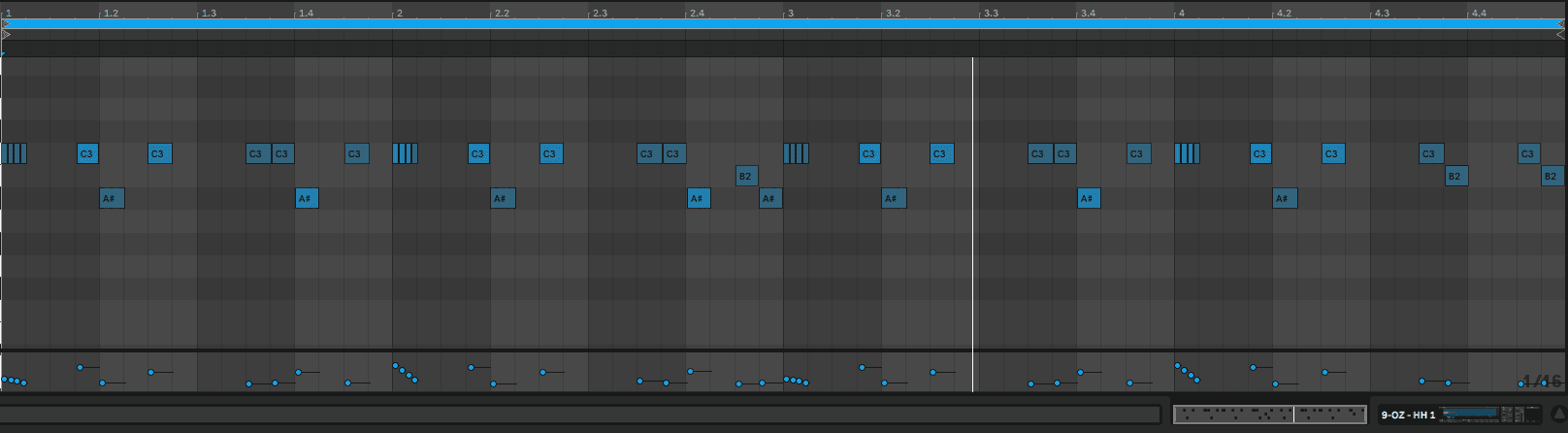Click ruler marker for bar 2
This screenshot has height=433, width=1568.
400,14
